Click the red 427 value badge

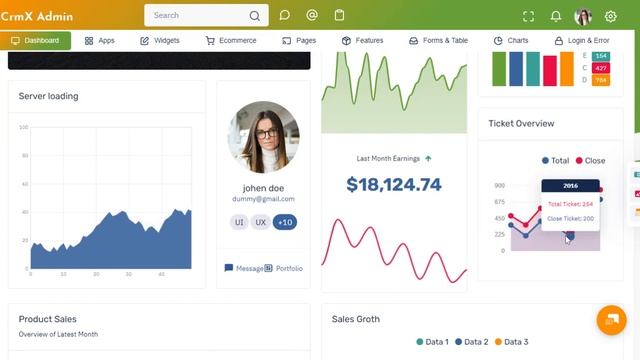pyautogui.click(x=601, y=68)
